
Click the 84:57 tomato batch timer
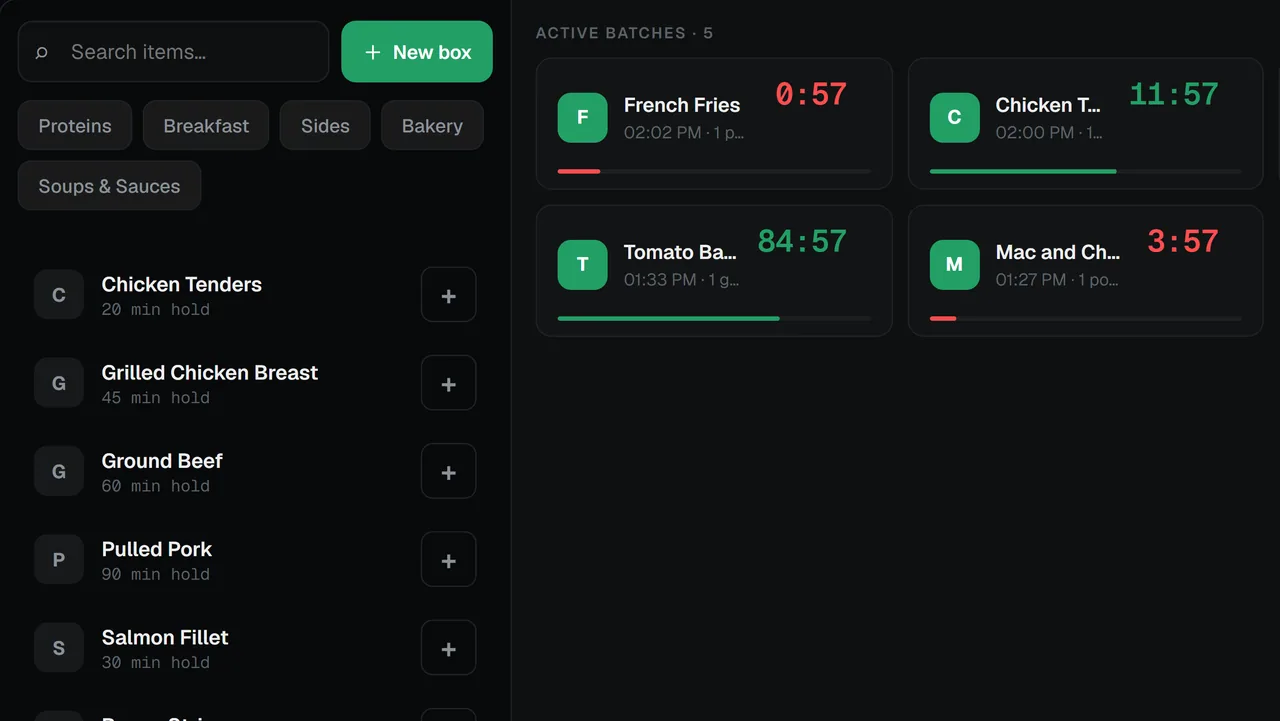pos(802,242)
